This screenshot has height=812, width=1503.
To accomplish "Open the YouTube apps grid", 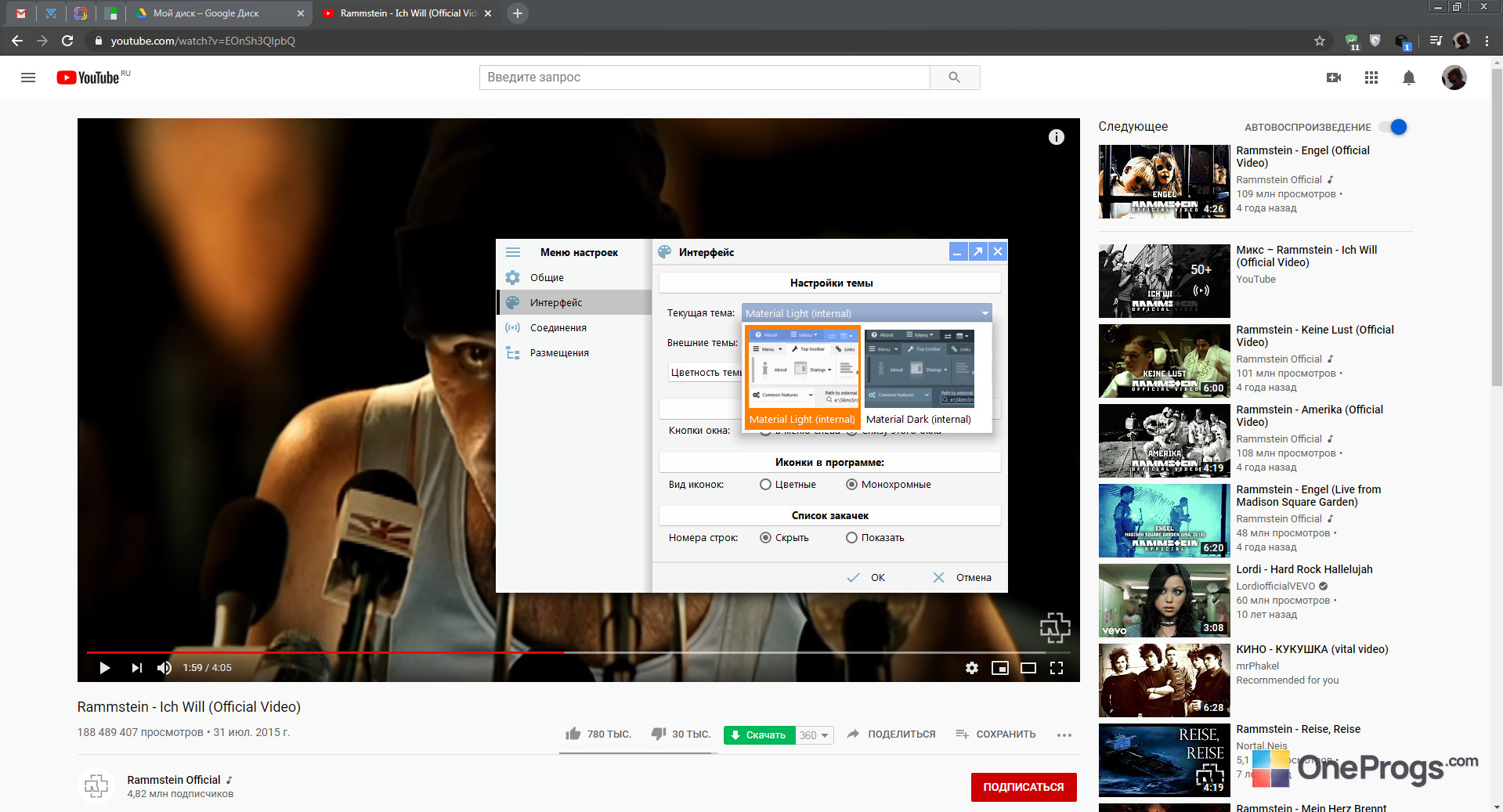I will (1371, 78).
